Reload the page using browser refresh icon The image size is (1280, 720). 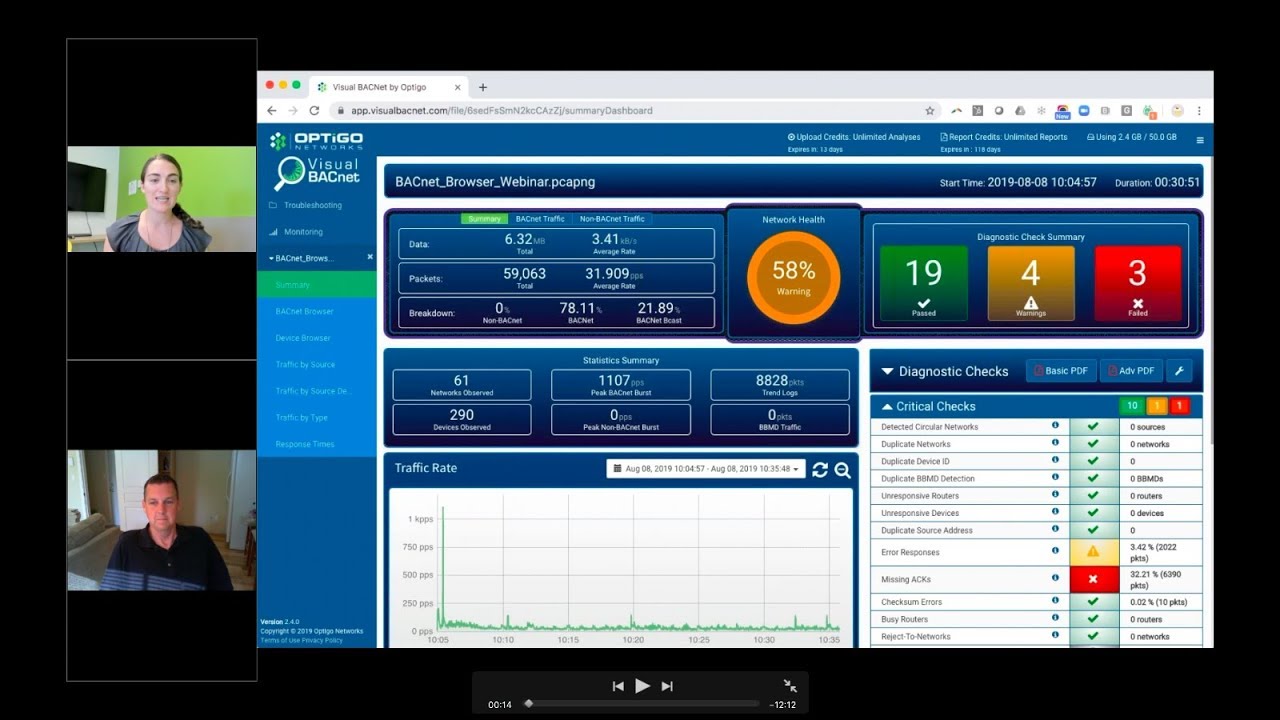point(314,111)
